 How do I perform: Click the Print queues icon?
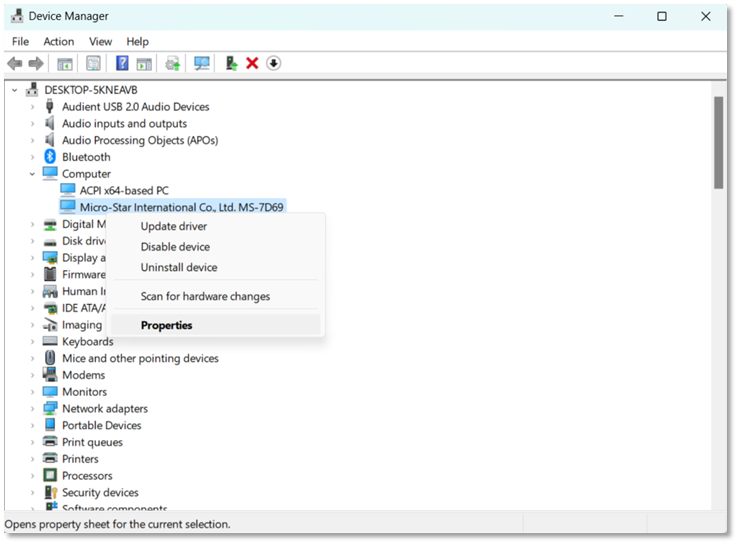click(50, 441)
